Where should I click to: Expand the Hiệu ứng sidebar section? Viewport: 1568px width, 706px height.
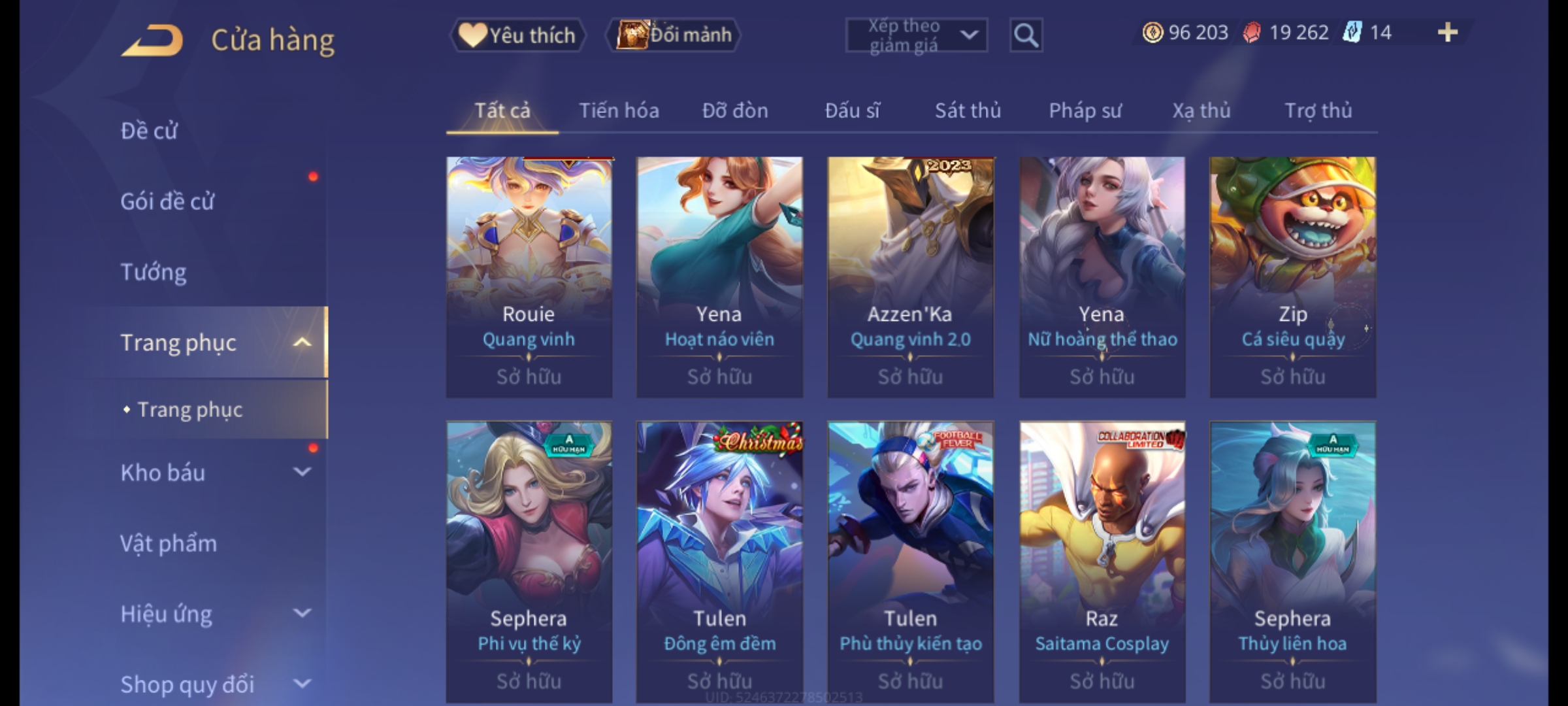point(302,613)
